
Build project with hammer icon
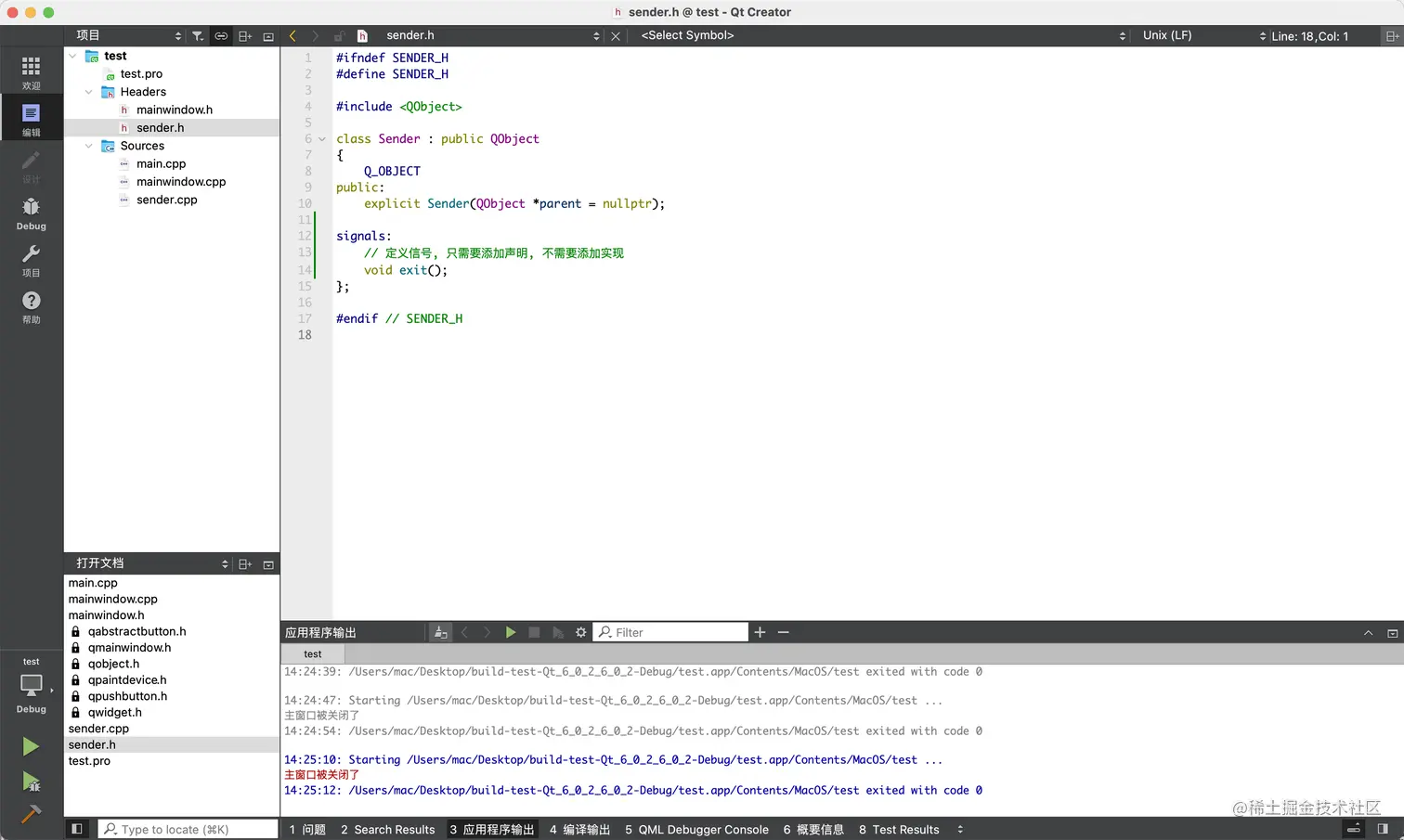pos(31,814)
